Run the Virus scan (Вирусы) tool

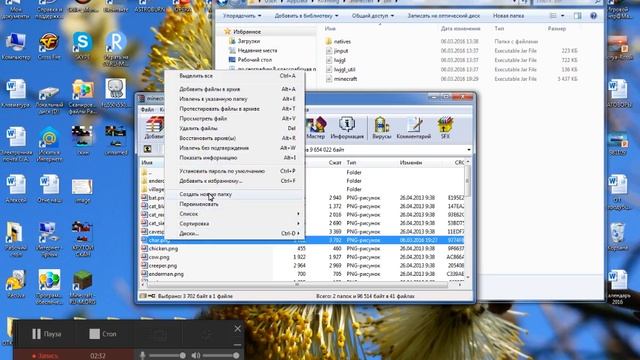(382, 127)
